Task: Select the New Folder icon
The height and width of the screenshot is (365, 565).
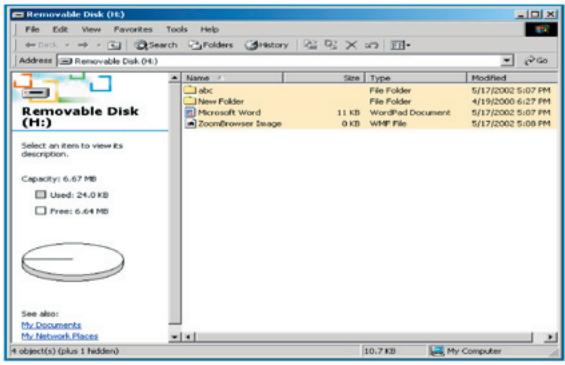Action: tap(190, 101)
